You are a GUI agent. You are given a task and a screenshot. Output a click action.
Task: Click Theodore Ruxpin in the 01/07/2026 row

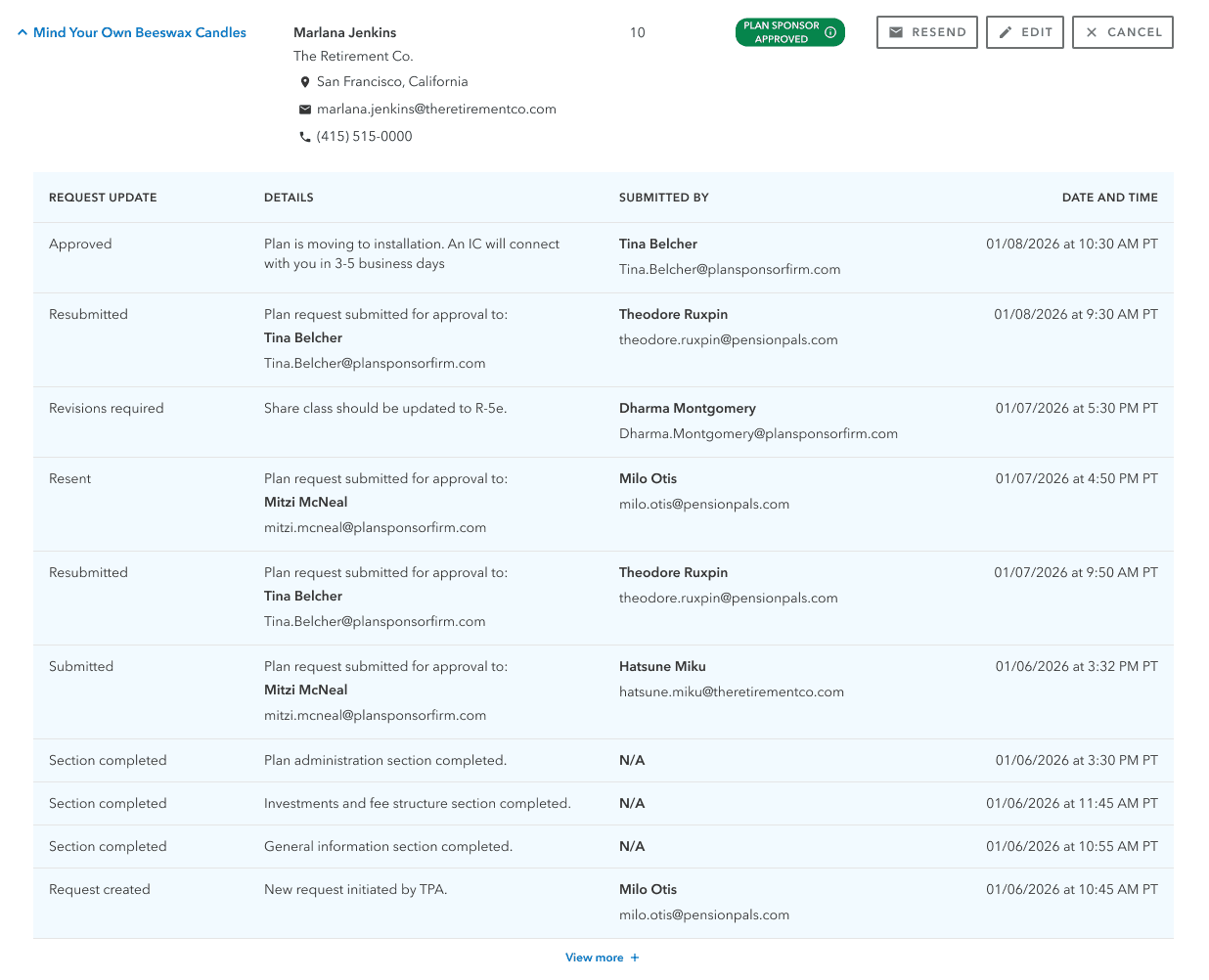674,573
